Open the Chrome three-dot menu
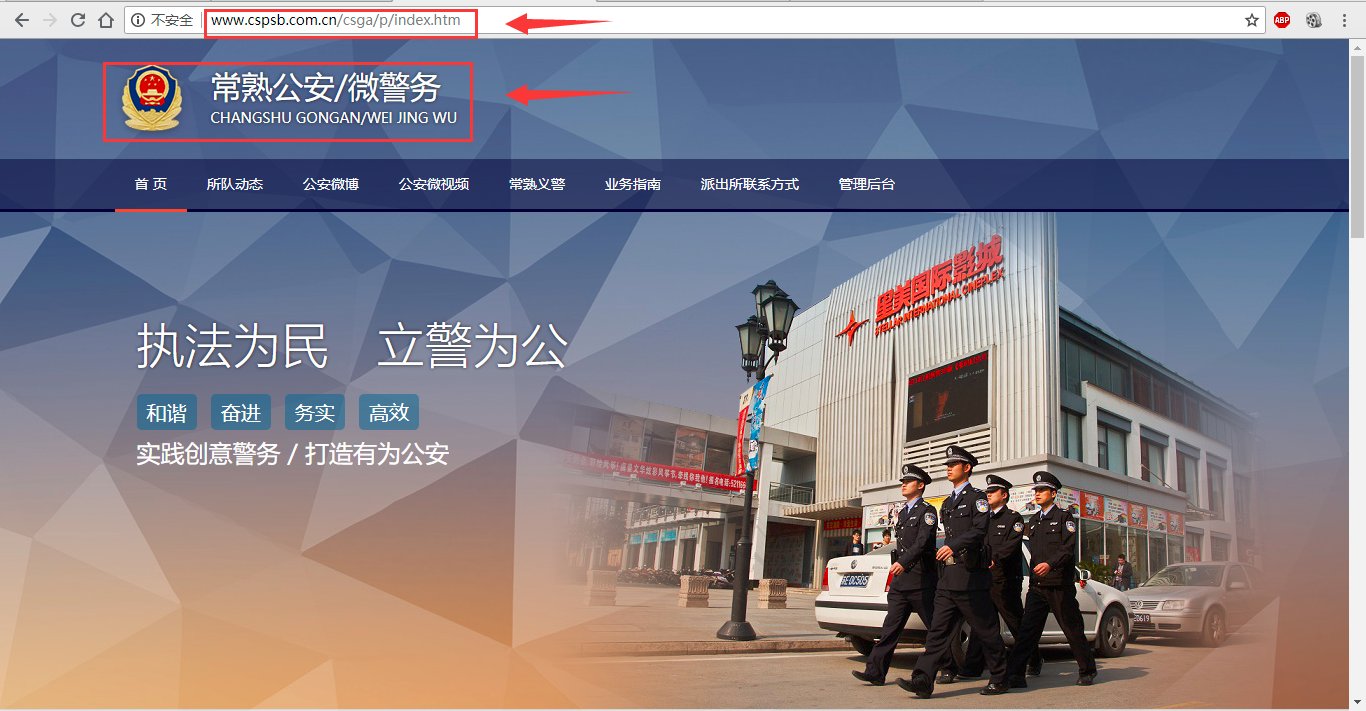The image size is (1366, 711). click(x=1345, y=19)
